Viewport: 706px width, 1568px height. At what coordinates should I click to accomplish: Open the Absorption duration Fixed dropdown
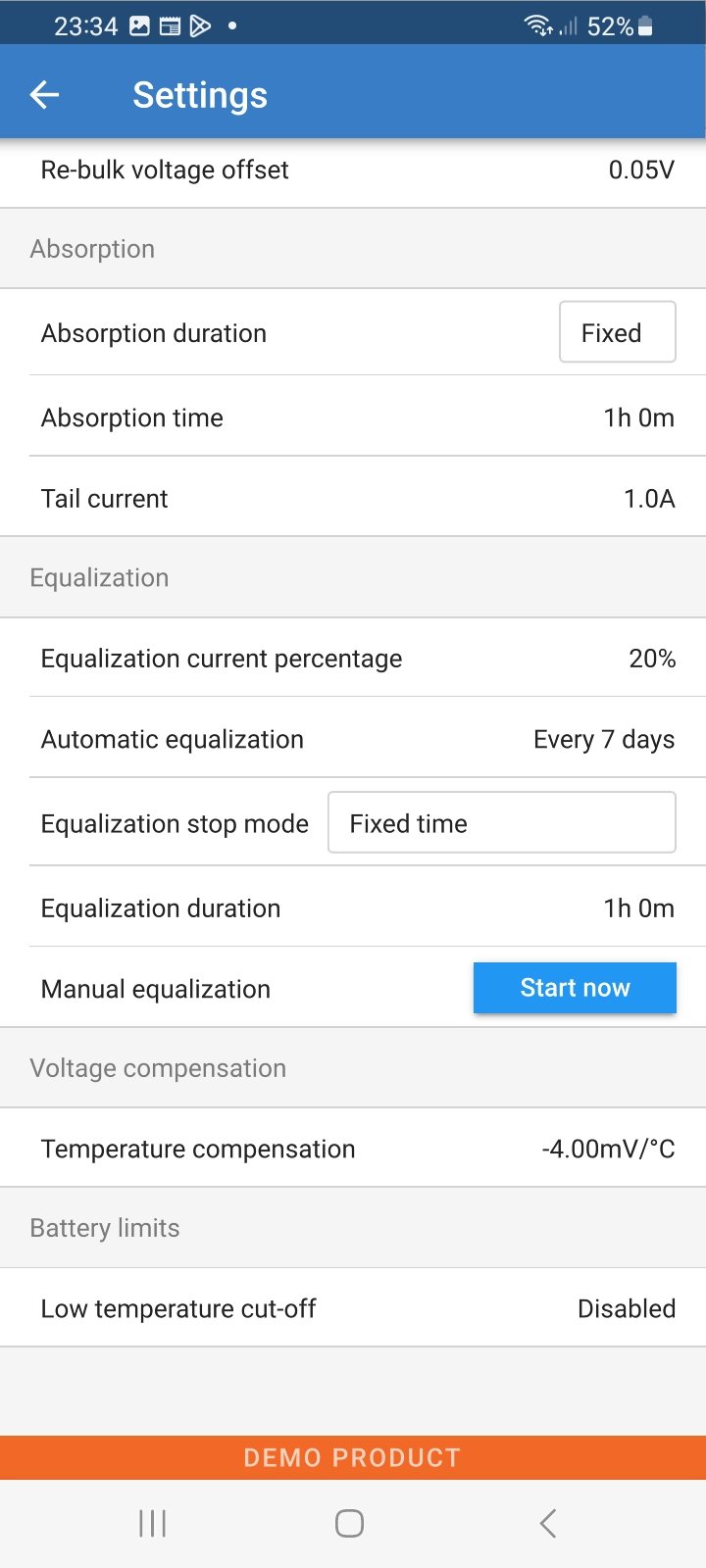pos(617,332)
